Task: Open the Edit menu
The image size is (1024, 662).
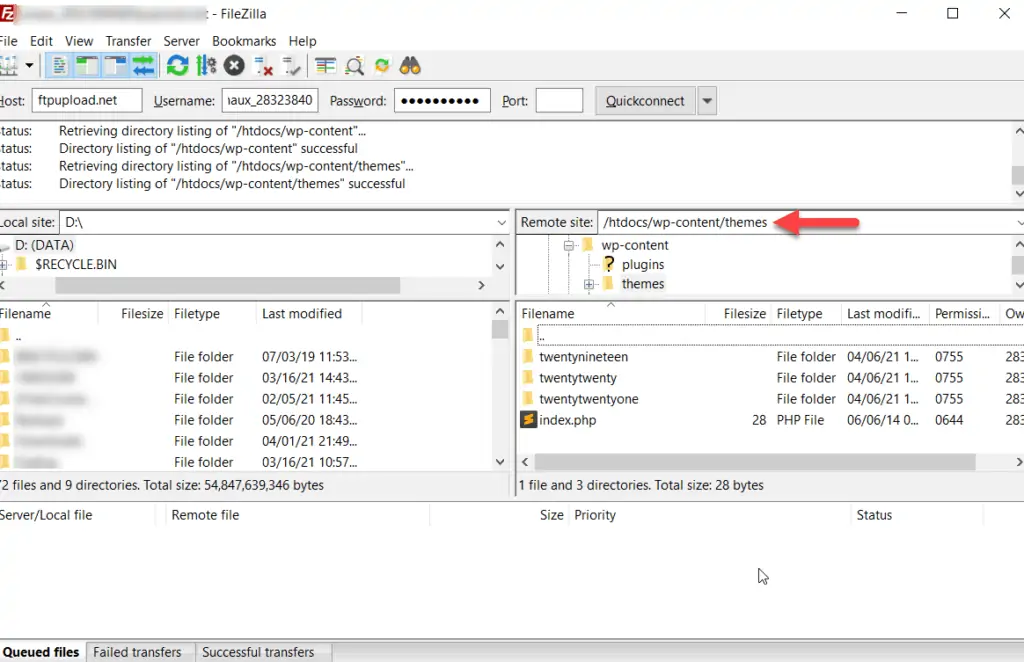Action: (41, 40)
